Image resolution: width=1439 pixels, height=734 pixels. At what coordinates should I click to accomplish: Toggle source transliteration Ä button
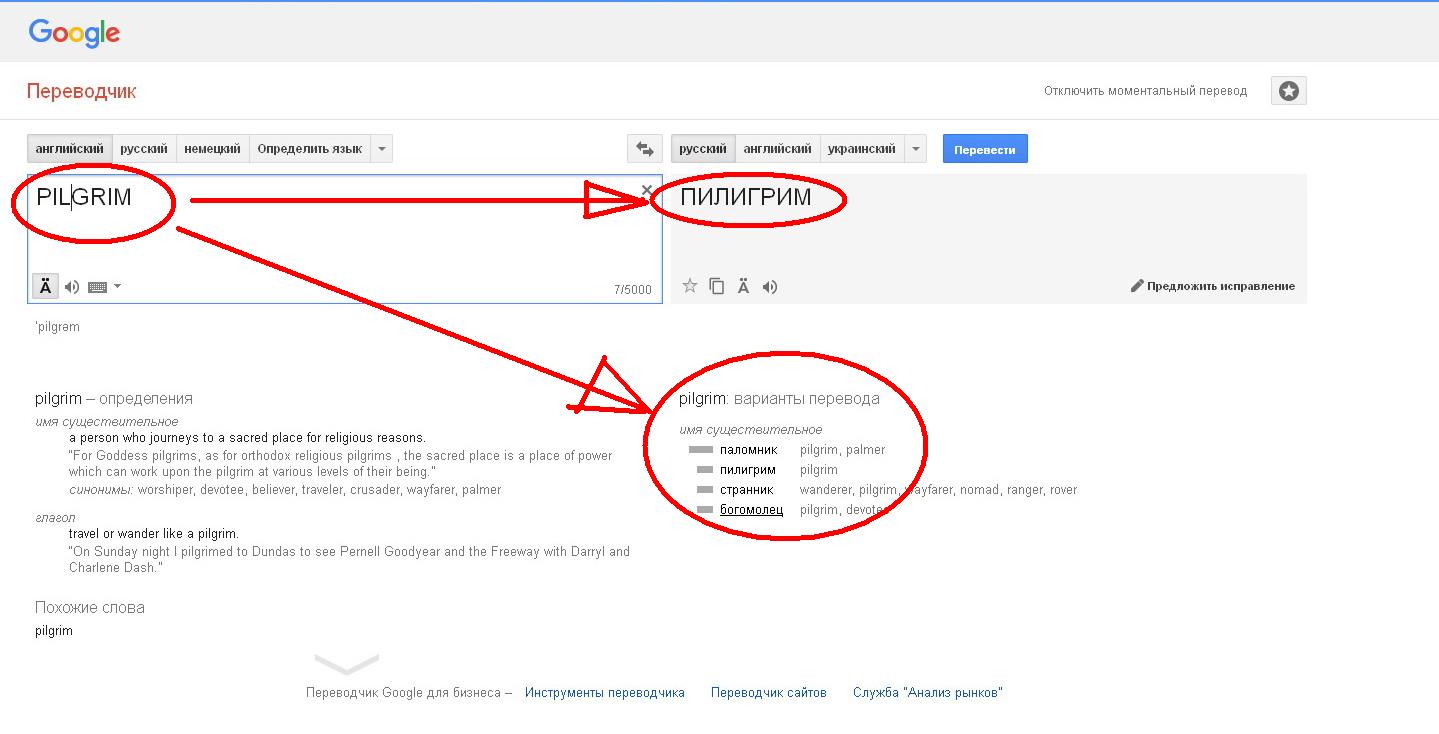(x=45, y=286)
